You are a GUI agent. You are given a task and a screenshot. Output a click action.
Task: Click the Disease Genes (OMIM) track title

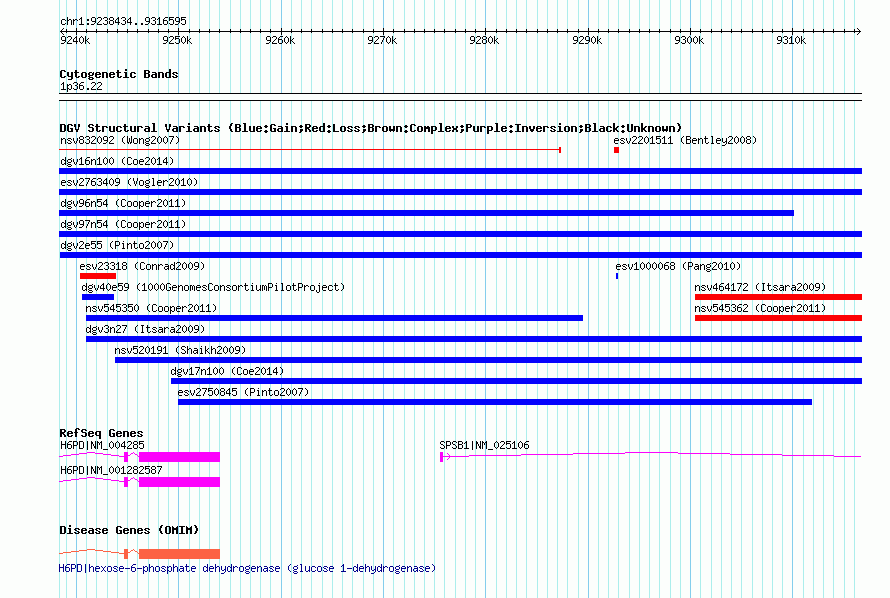pos(129,530)
